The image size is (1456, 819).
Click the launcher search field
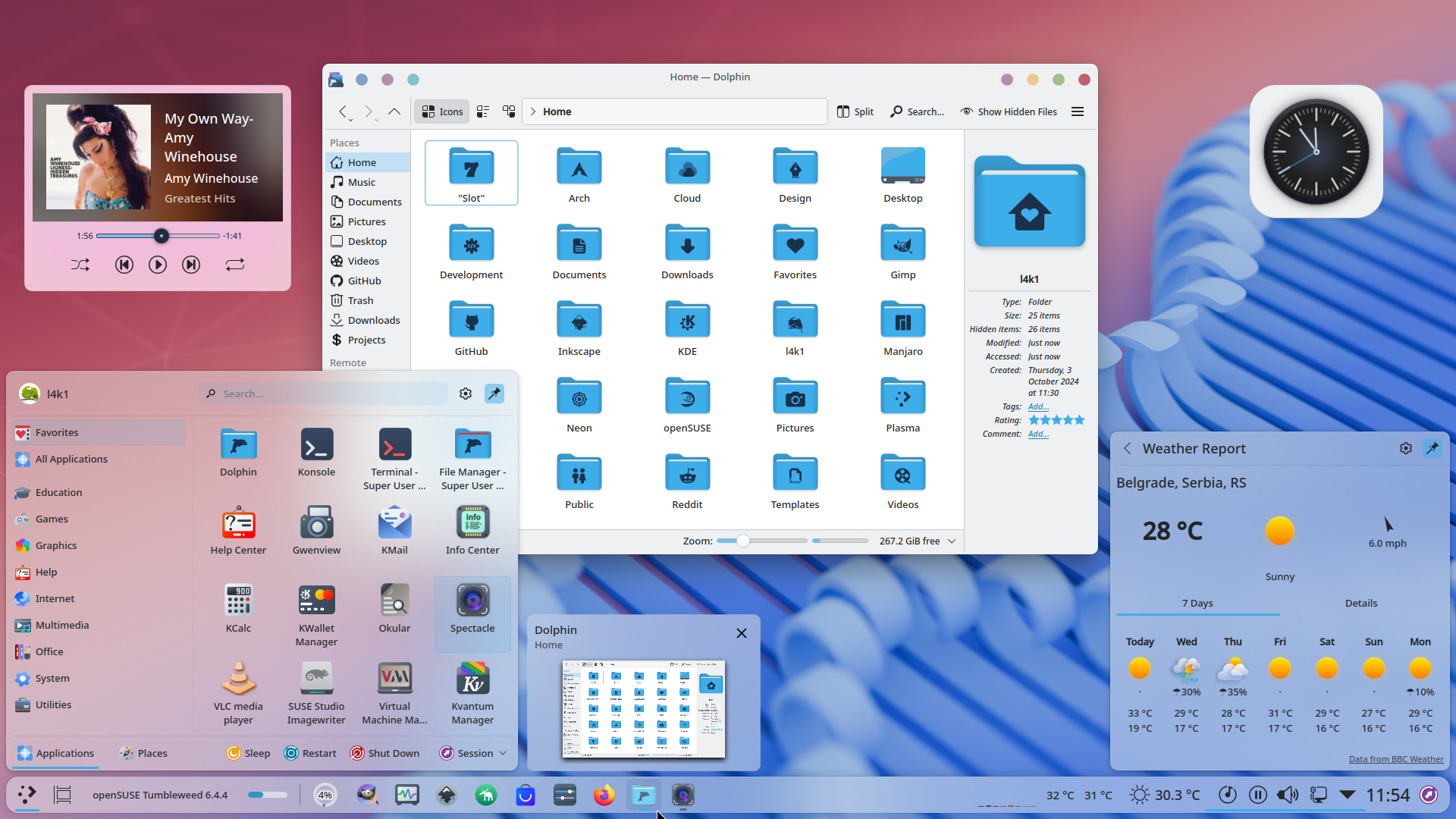point(324,394)
